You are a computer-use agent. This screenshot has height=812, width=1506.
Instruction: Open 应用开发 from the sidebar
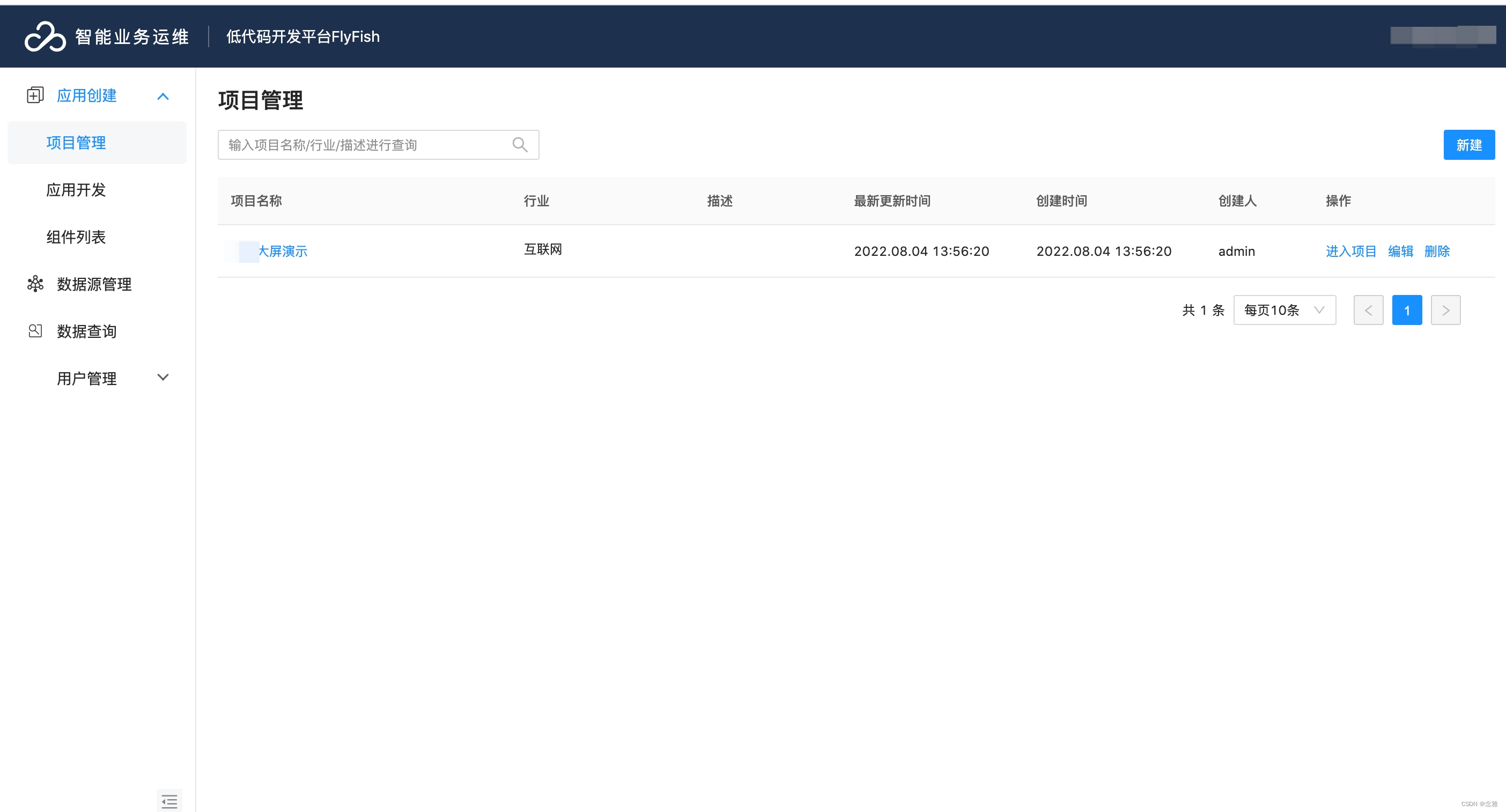(x=76, y=189)
